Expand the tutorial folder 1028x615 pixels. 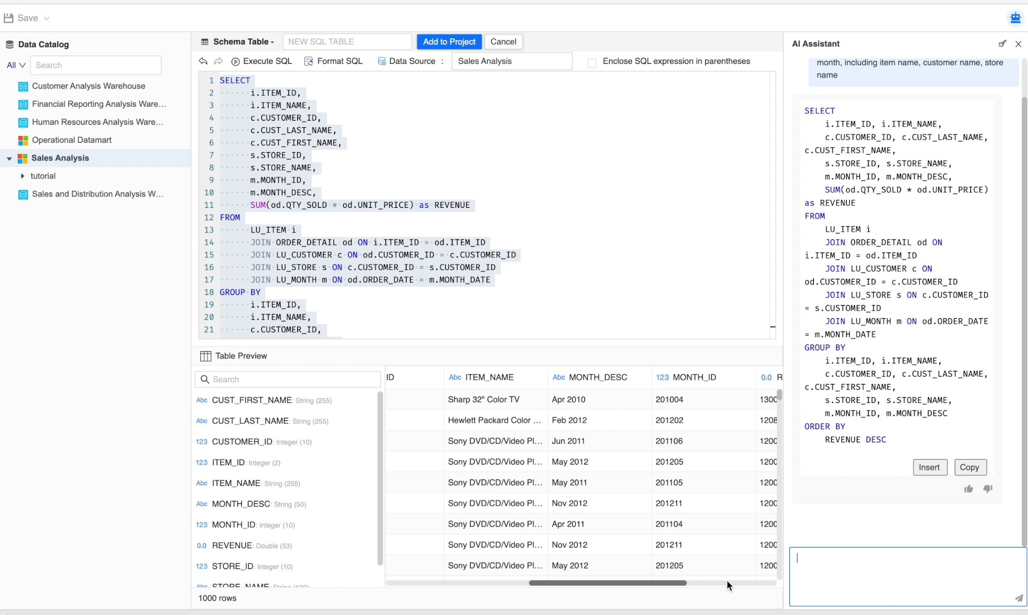(22, 176)
